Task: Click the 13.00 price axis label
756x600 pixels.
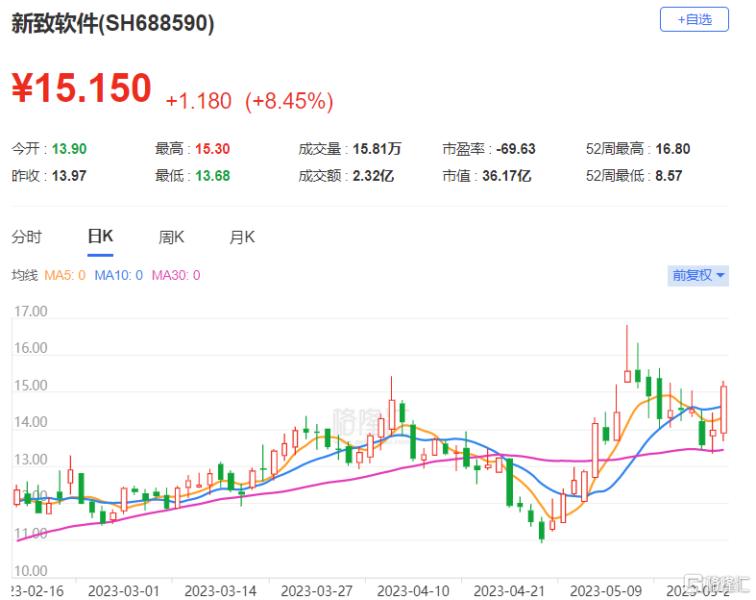Action: coord(31,459)
